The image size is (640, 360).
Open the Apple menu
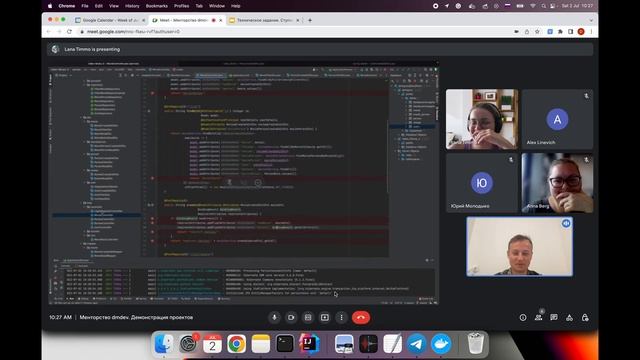coord(50,6)
